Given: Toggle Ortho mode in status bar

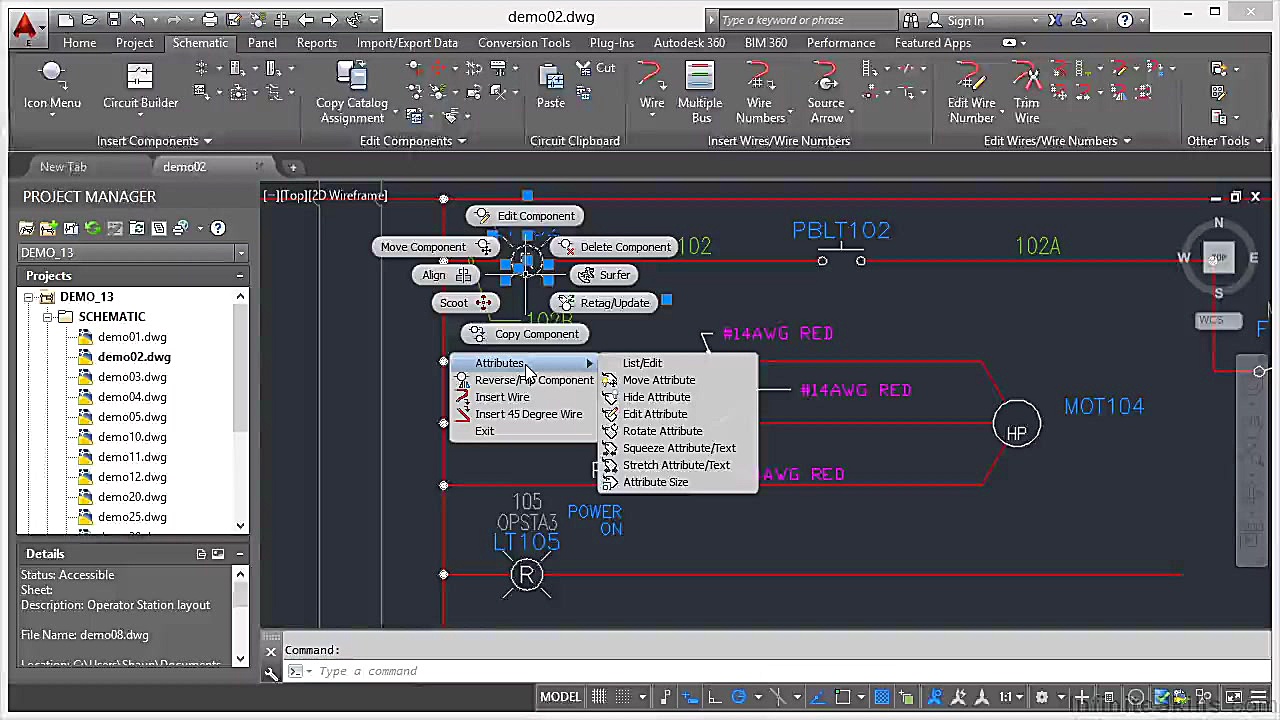Looking at the screenshot, I should (714, 697).
